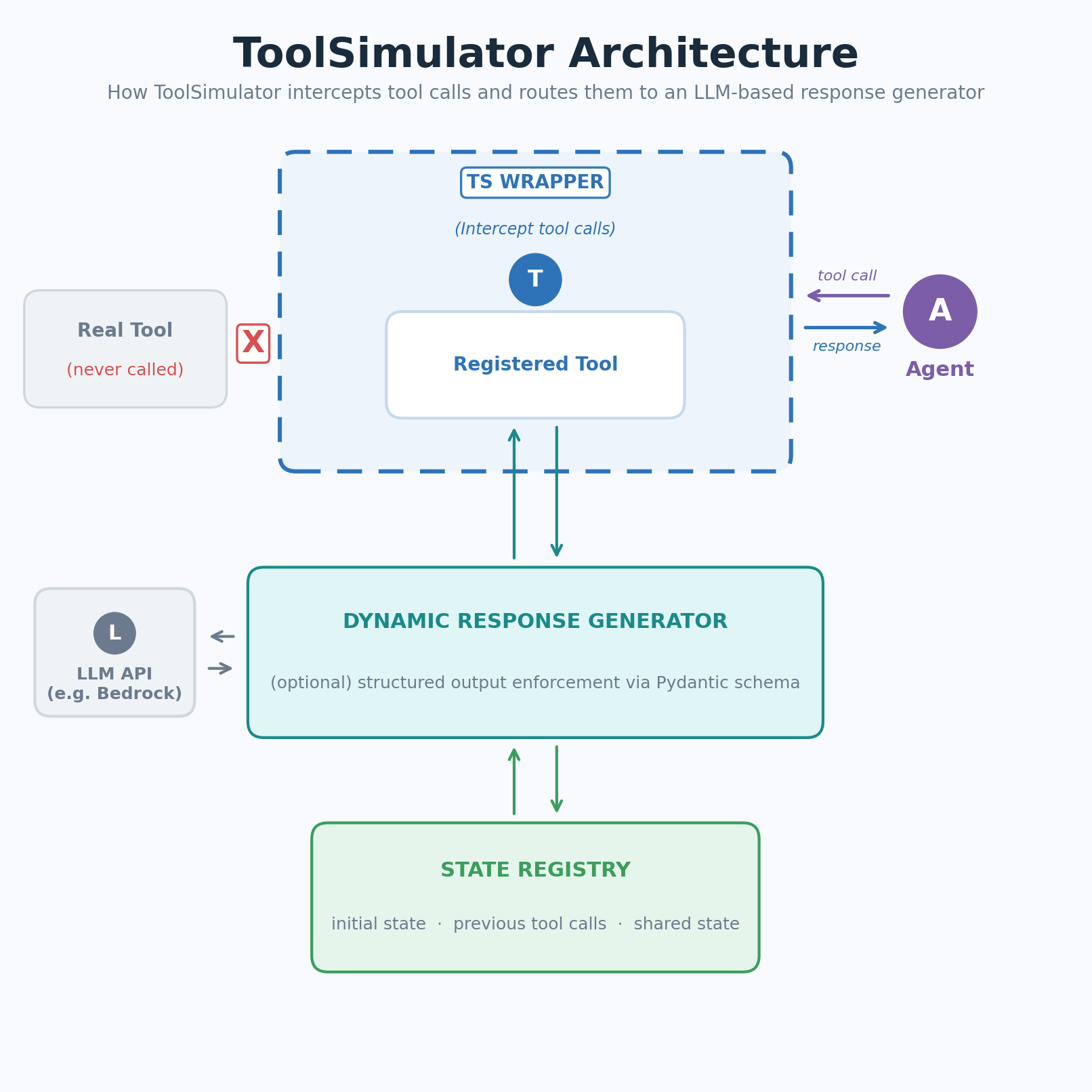This screenshot has width=1092, height=1092.
Task: Select the purple Agent avatar icon
Action: [x=940, y=311]
